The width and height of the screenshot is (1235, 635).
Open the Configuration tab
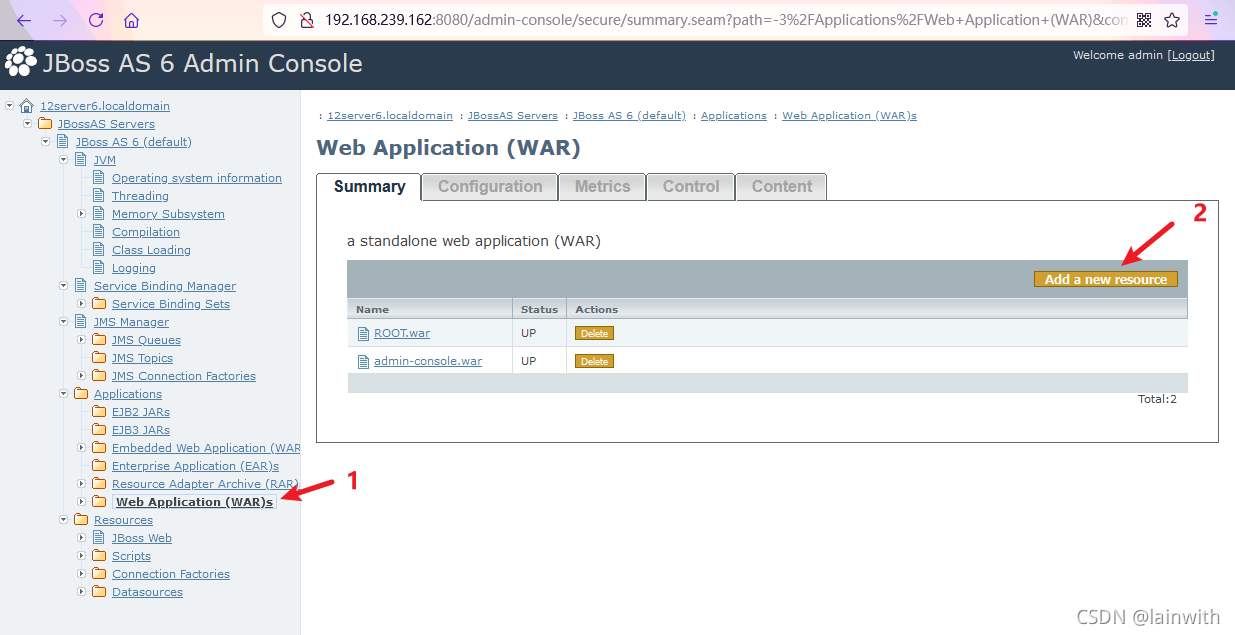point(490,187)
